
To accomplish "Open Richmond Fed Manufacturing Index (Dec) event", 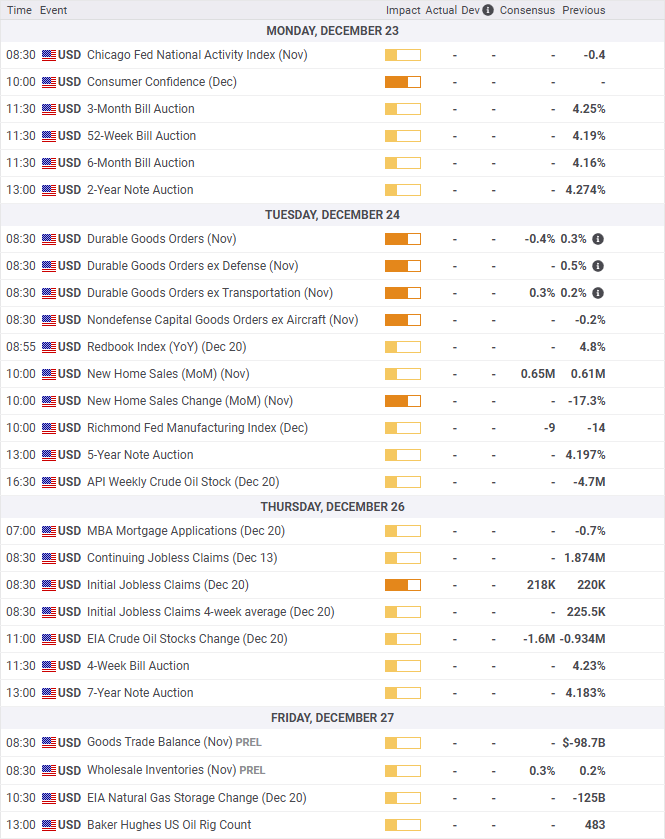I will coord(197,428).
